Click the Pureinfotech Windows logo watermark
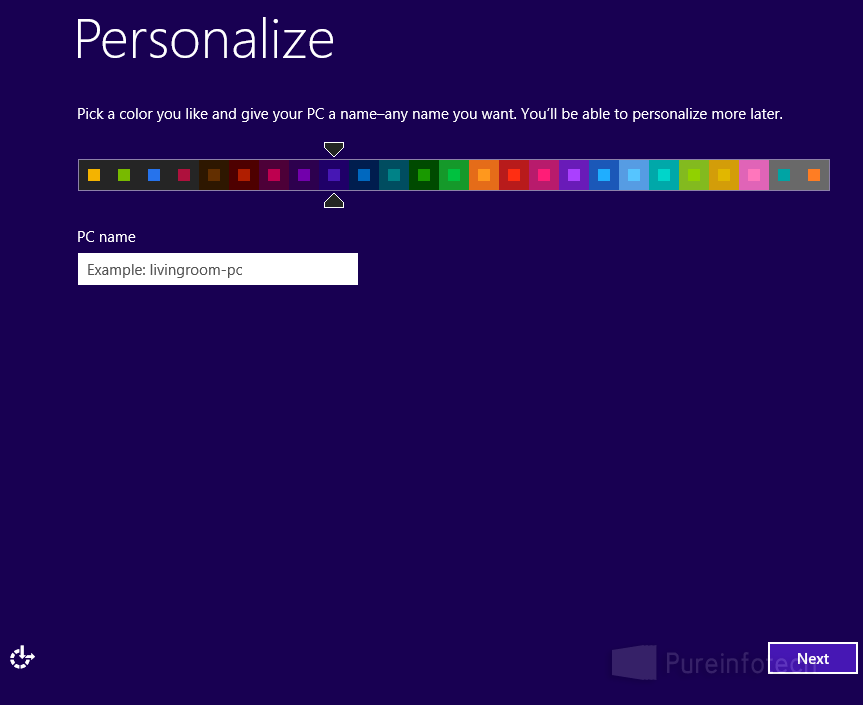 635,661
